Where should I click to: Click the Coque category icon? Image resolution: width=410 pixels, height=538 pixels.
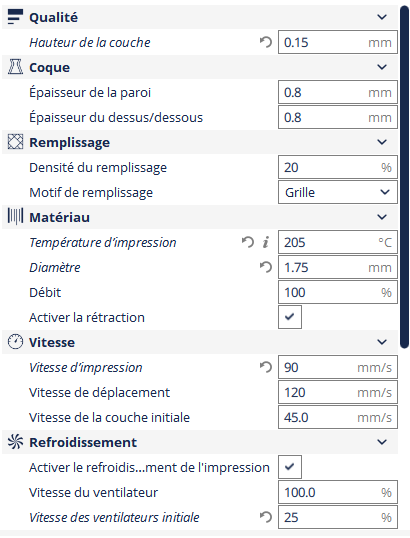(15, 67)
